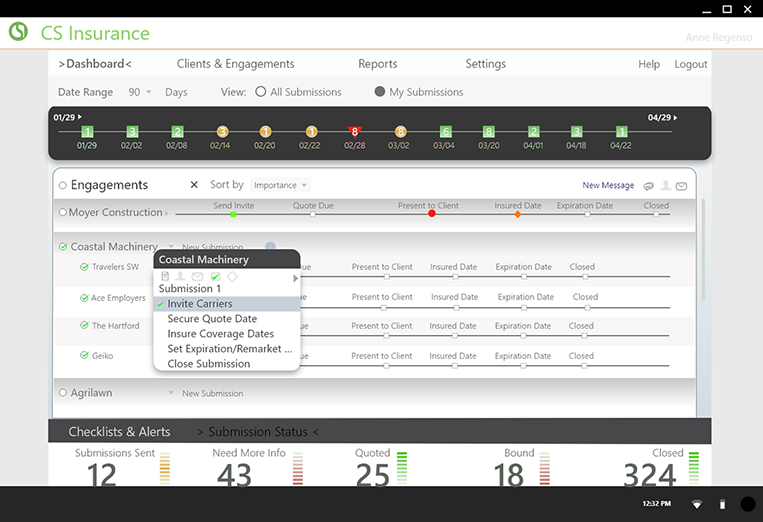
Task: Open the Importance sort dropdown
Action: click(x=280, y=185)
